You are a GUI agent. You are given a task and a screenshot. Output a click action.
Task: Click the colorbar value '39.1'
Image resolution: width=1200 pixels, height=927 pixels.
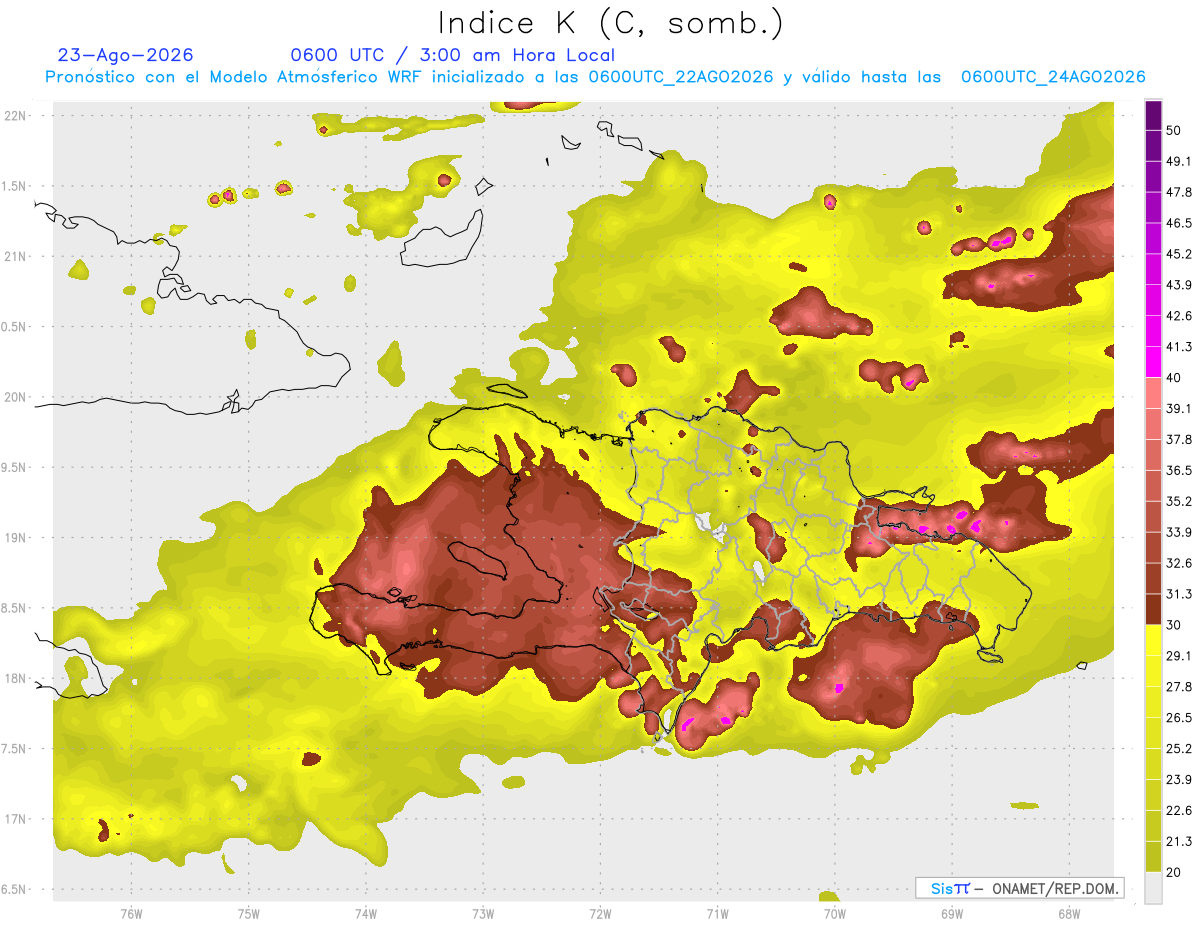[1178, 408]
